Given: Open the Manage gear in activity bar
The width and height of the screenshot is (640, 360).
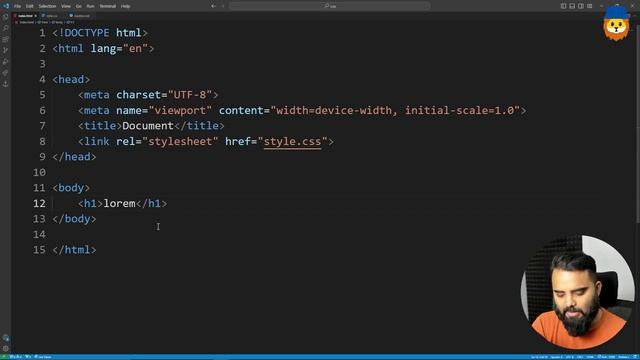Looking at the screenshot, I should [5, 348].
